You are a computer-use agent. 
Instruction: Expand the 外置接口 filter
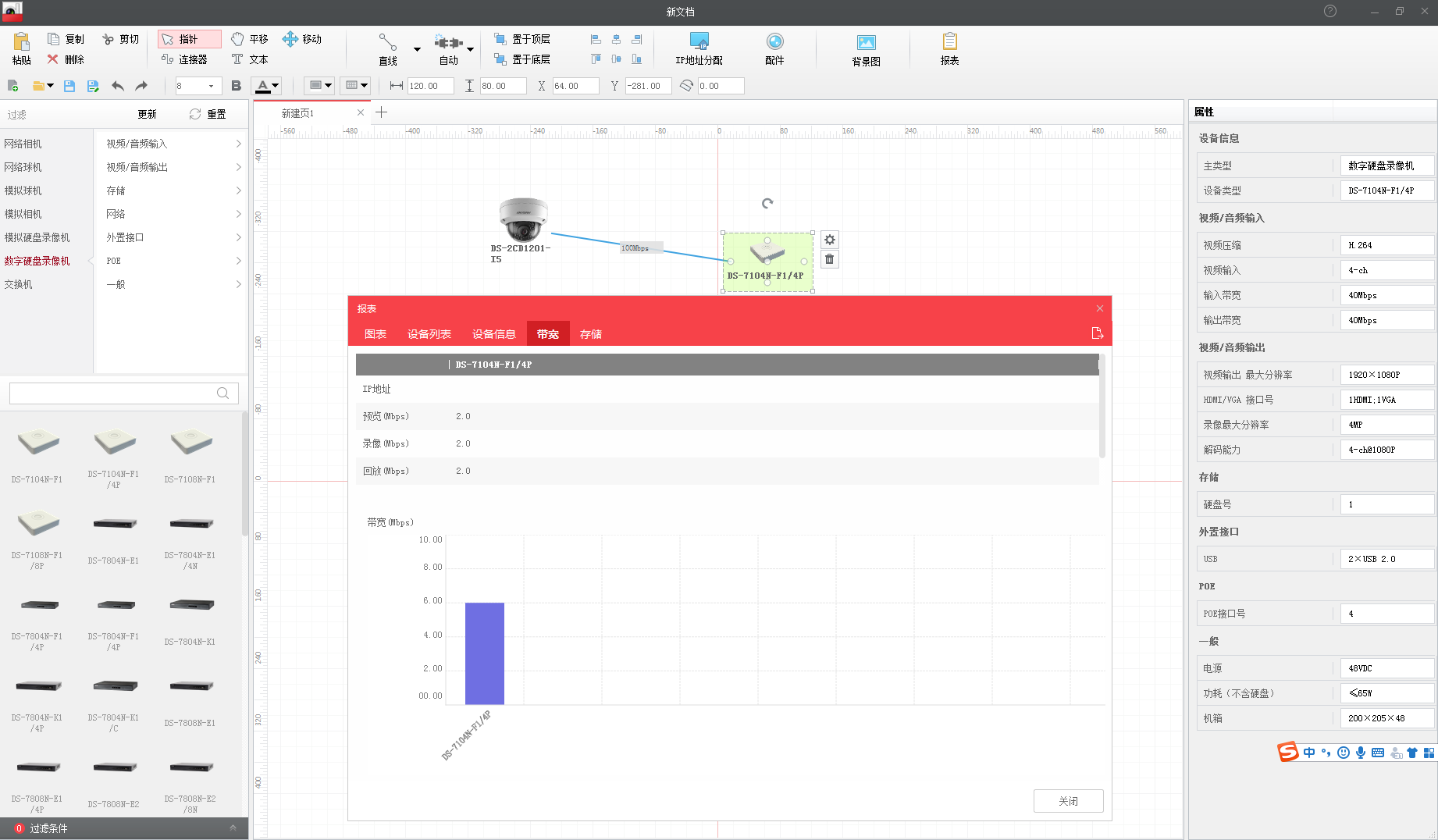[x=174, y=237]
